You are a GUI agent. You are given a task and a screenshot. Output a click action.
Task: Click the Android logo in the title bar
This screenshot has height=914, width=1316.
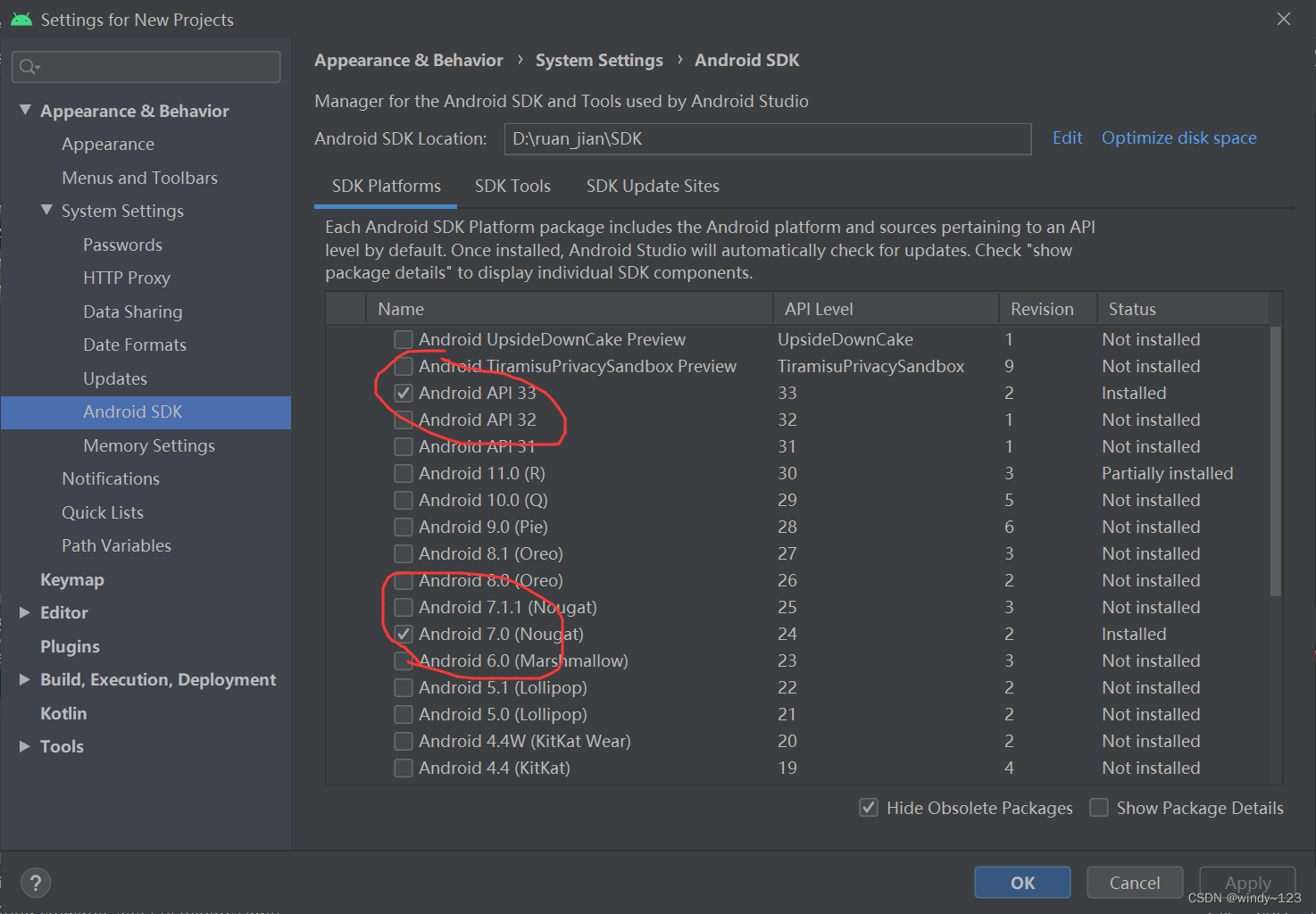21,18
